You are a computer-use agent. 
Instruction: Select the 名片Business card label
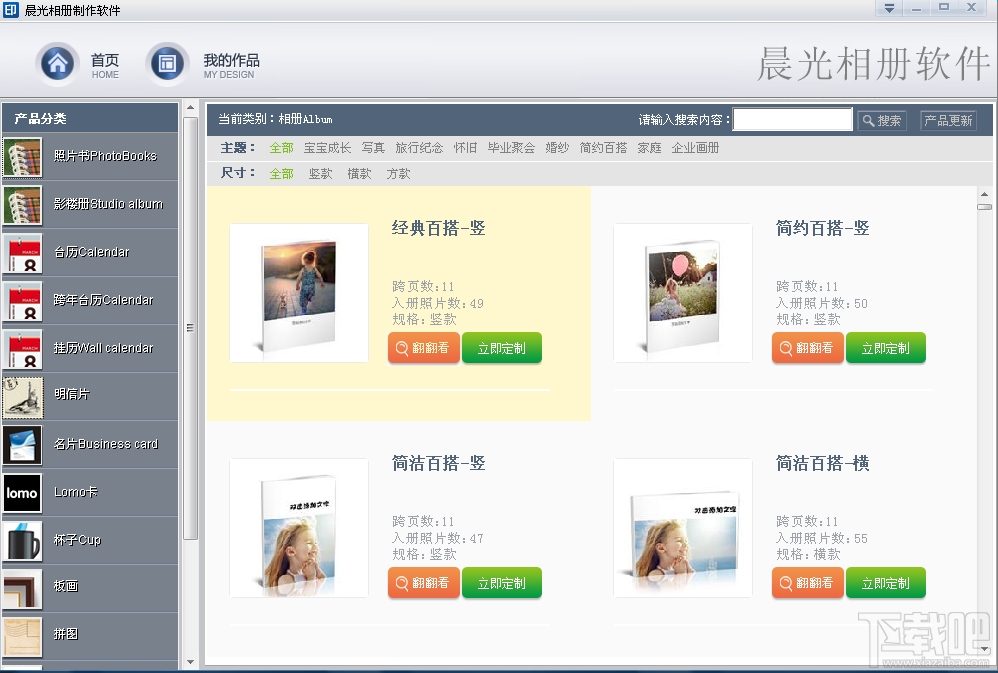[x=106, y=444]
